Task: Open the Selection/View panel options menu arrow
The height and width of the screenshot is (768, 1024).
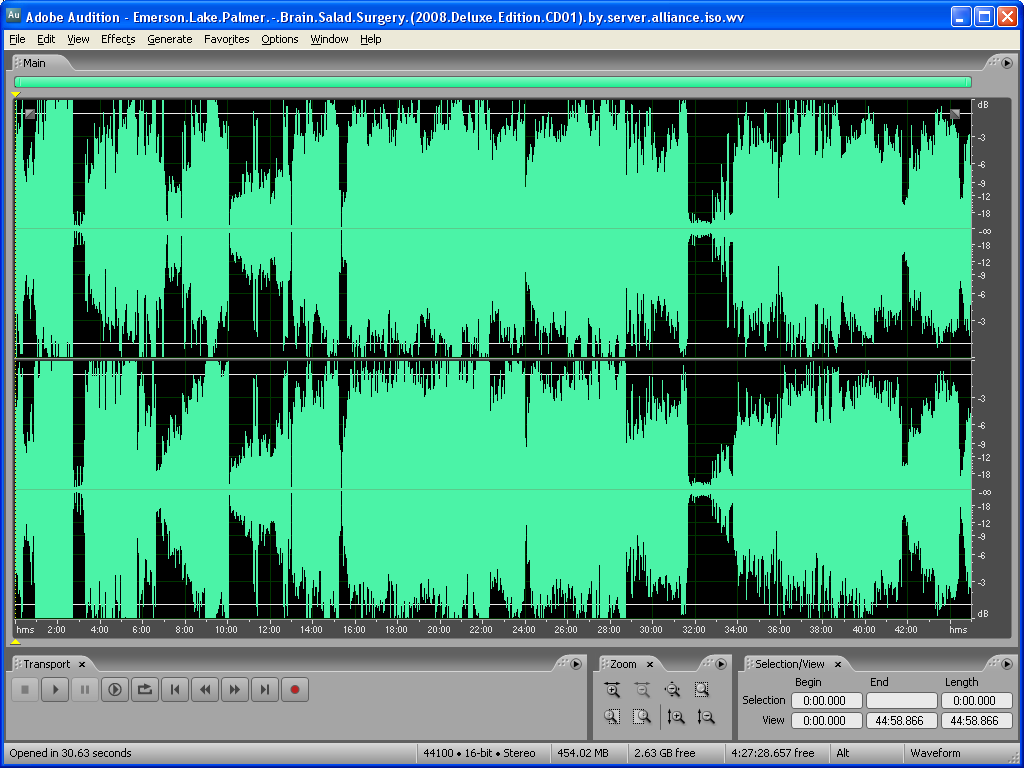Action: click(x=1007, y=664)
